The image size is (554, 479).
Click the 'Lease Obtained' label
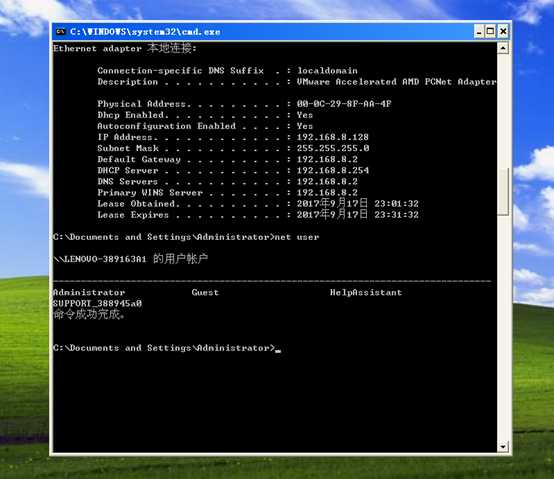click(136, 204)
